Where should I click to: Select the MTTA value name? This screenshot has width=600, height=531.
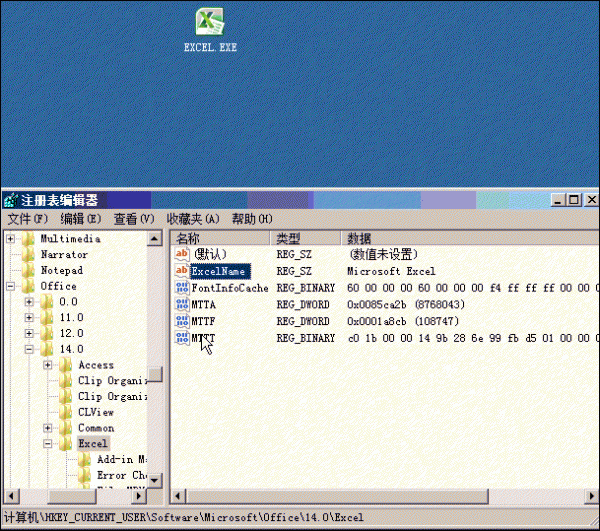point(204,305)
